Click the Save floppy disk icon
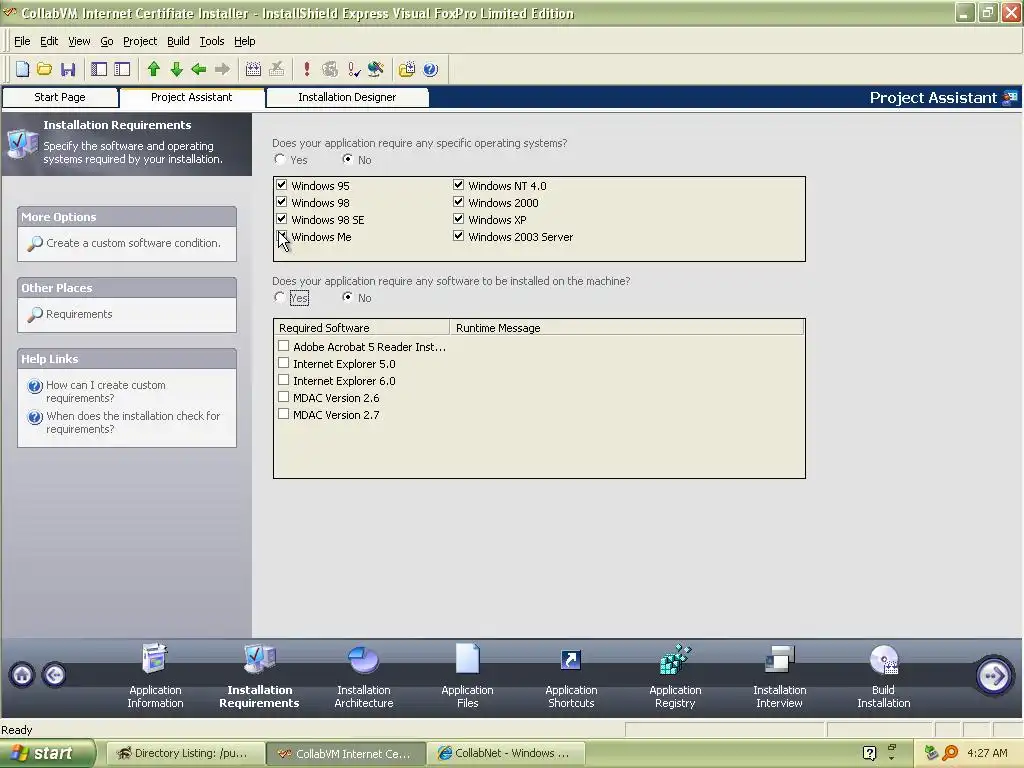Screen dimensions: 1024x768 point(68,69)
